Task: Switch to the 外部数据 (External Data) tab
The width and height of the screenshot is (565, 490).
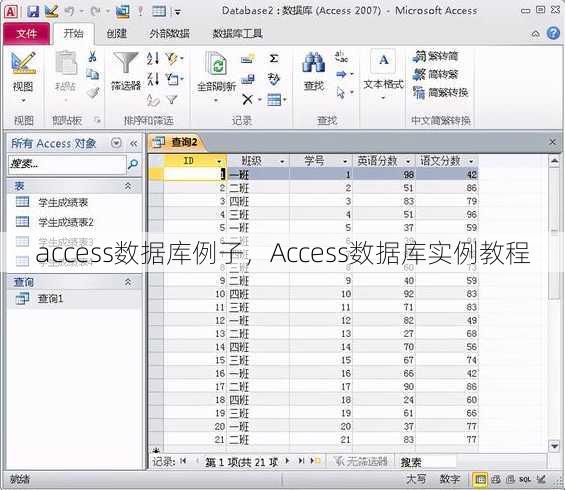Action: tap(170, 34)
